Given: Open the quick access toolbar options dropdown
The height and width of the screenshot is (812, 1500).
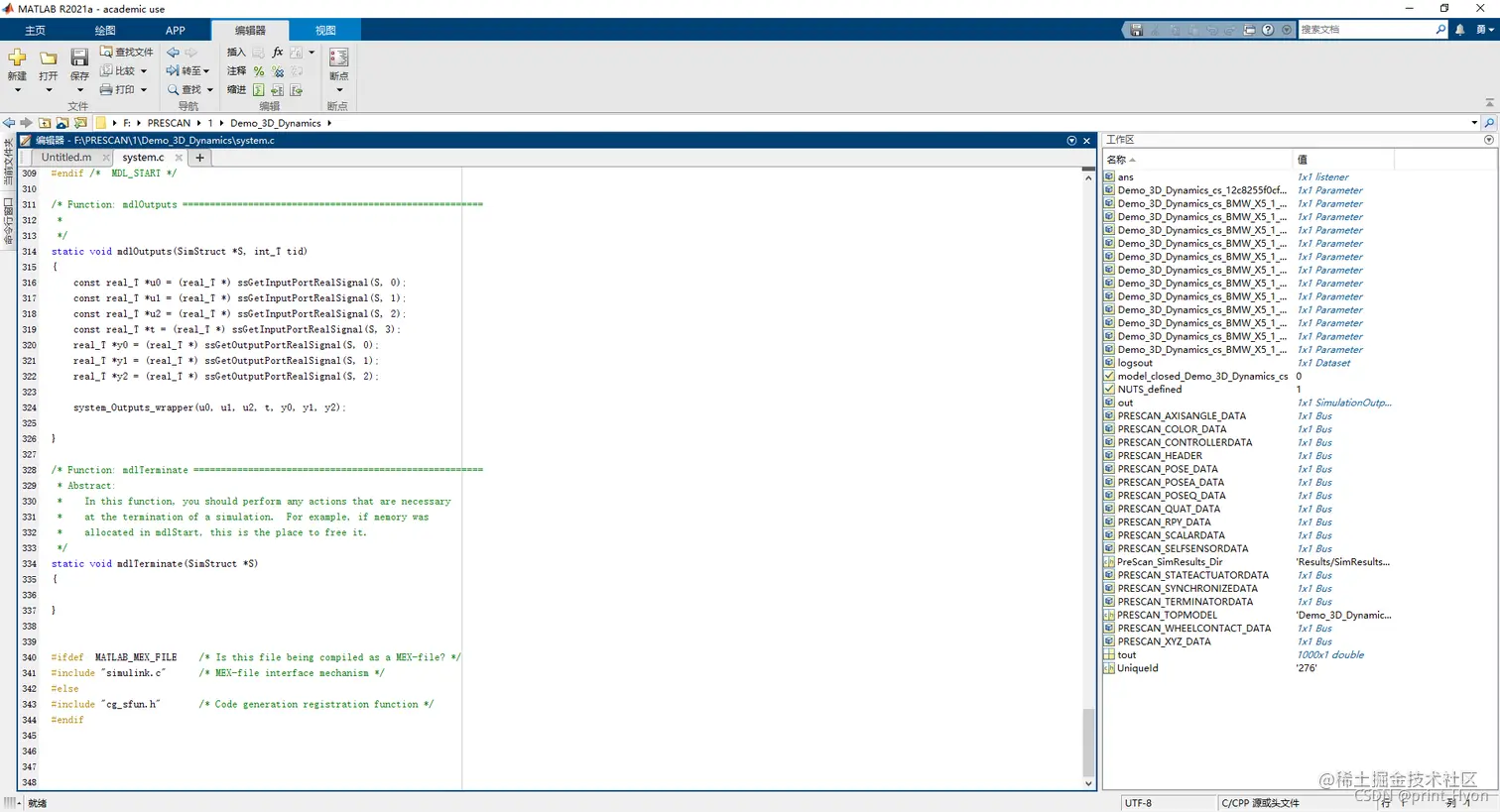Looking at the screenshot, I should pos(1287,30).
